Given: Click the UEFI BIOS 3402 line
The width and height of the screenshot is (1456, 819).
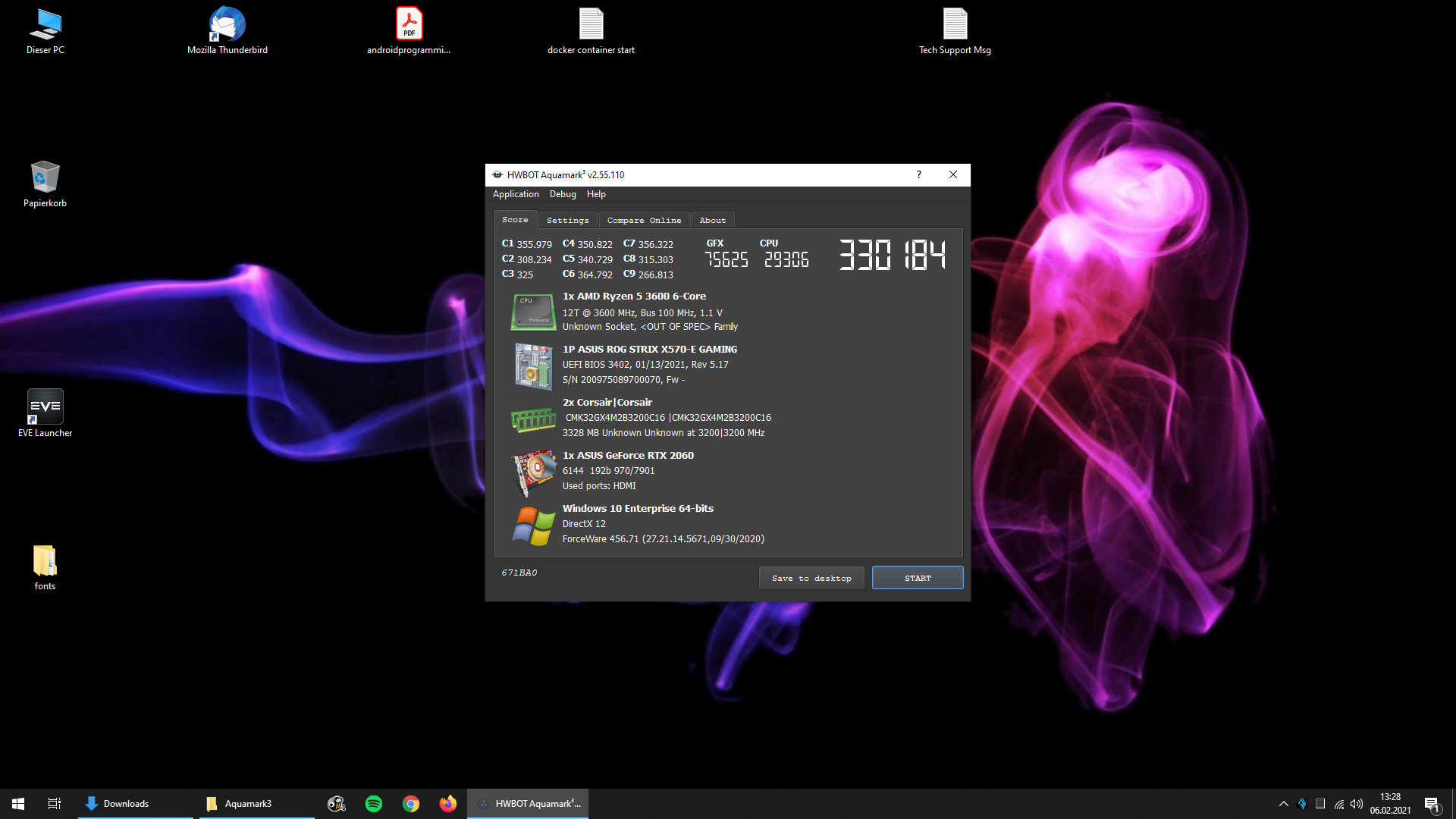Looking at the screenshot, I should point(645,365).
